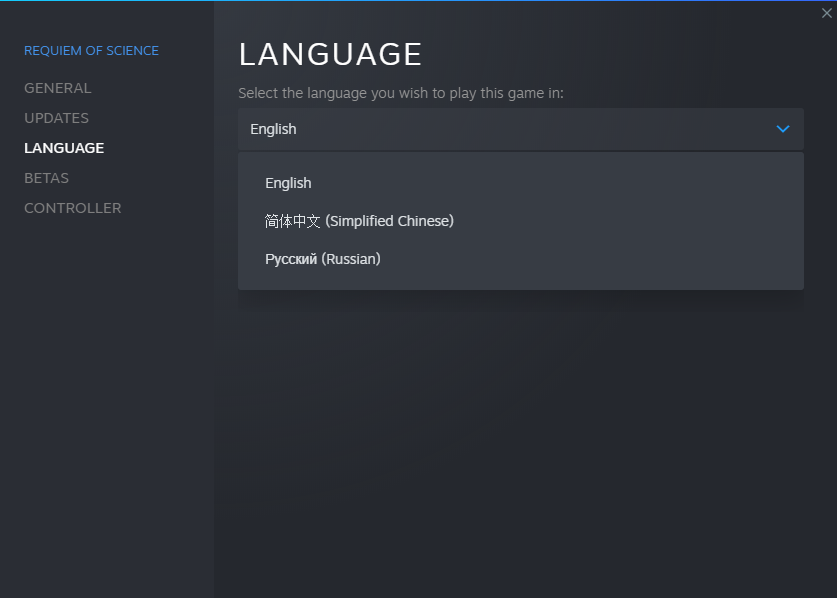Image resolution: width=837 pixels, height=598 pixels.
Task: Choose Simplified Chinese from the language list
Action: [359, 221]
